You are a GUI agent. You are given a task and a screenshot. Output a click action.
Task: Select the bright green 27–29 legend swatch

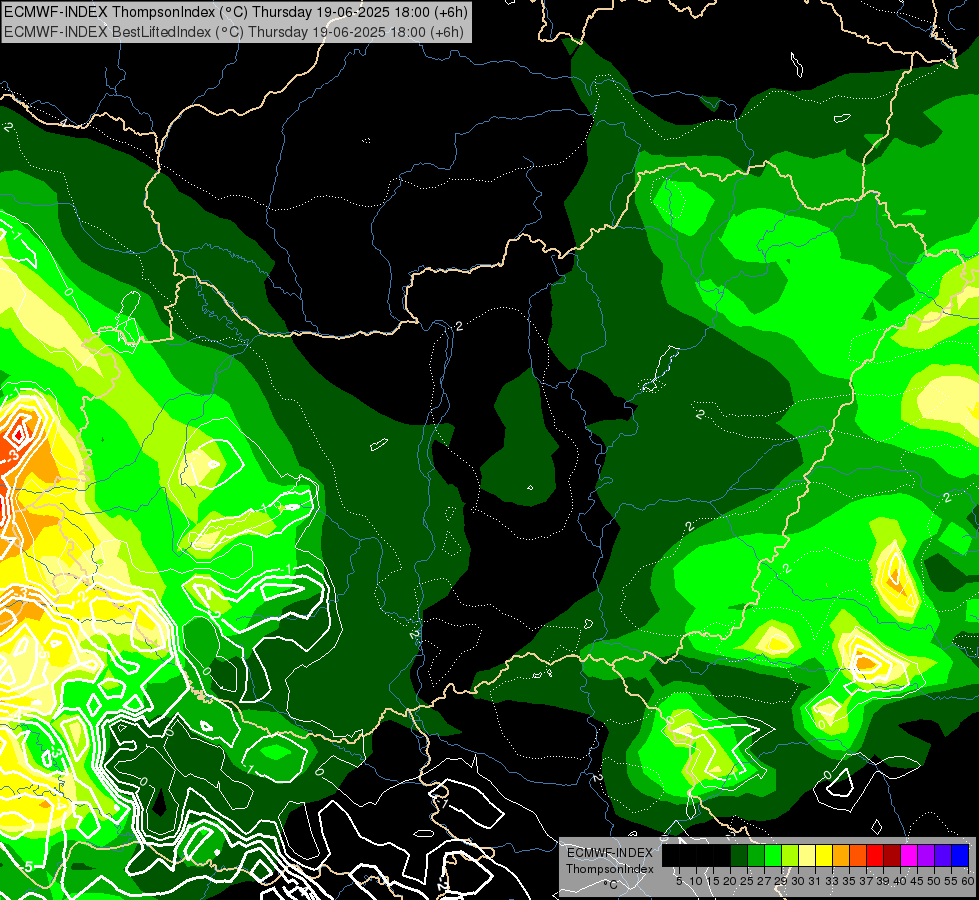[772, 855]
